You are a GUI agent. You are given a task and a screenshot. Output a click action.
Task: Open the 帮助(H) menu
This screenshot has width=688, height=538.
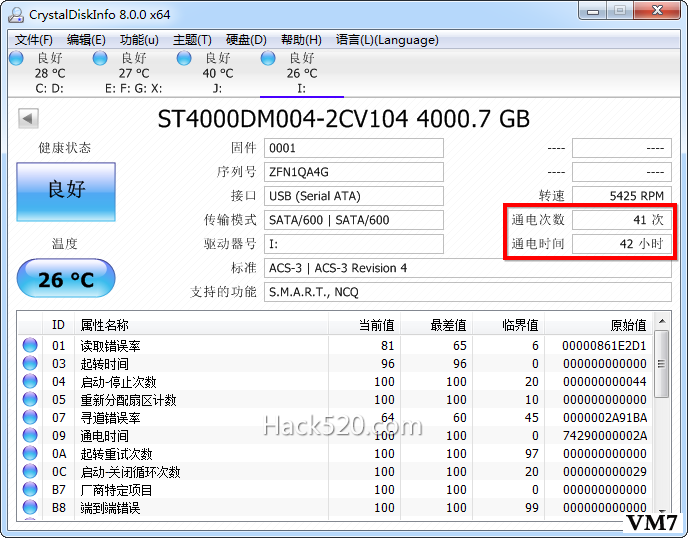[301, 40]
